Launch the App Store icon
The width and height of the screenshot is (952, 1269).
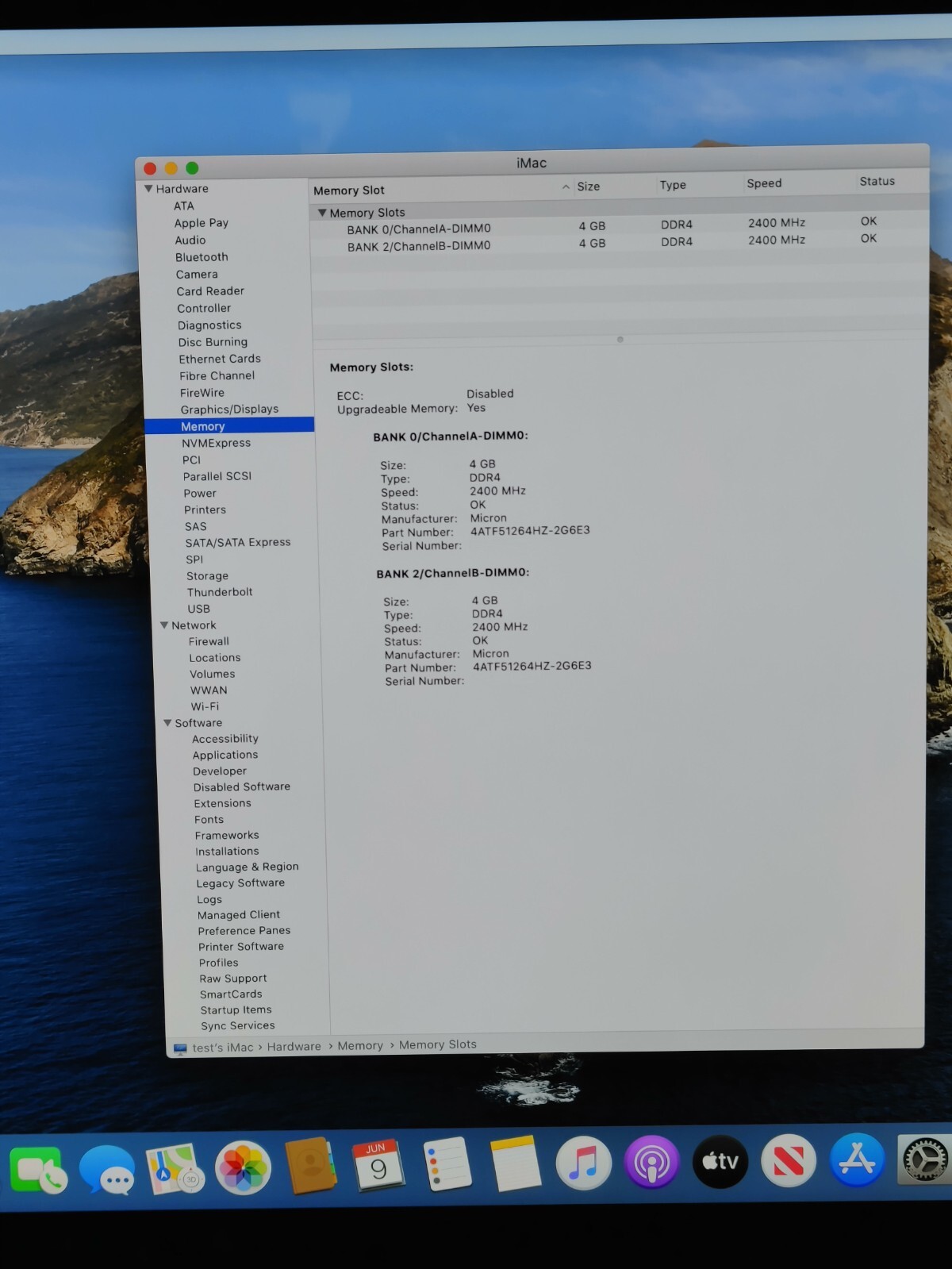click(857, 1159)
